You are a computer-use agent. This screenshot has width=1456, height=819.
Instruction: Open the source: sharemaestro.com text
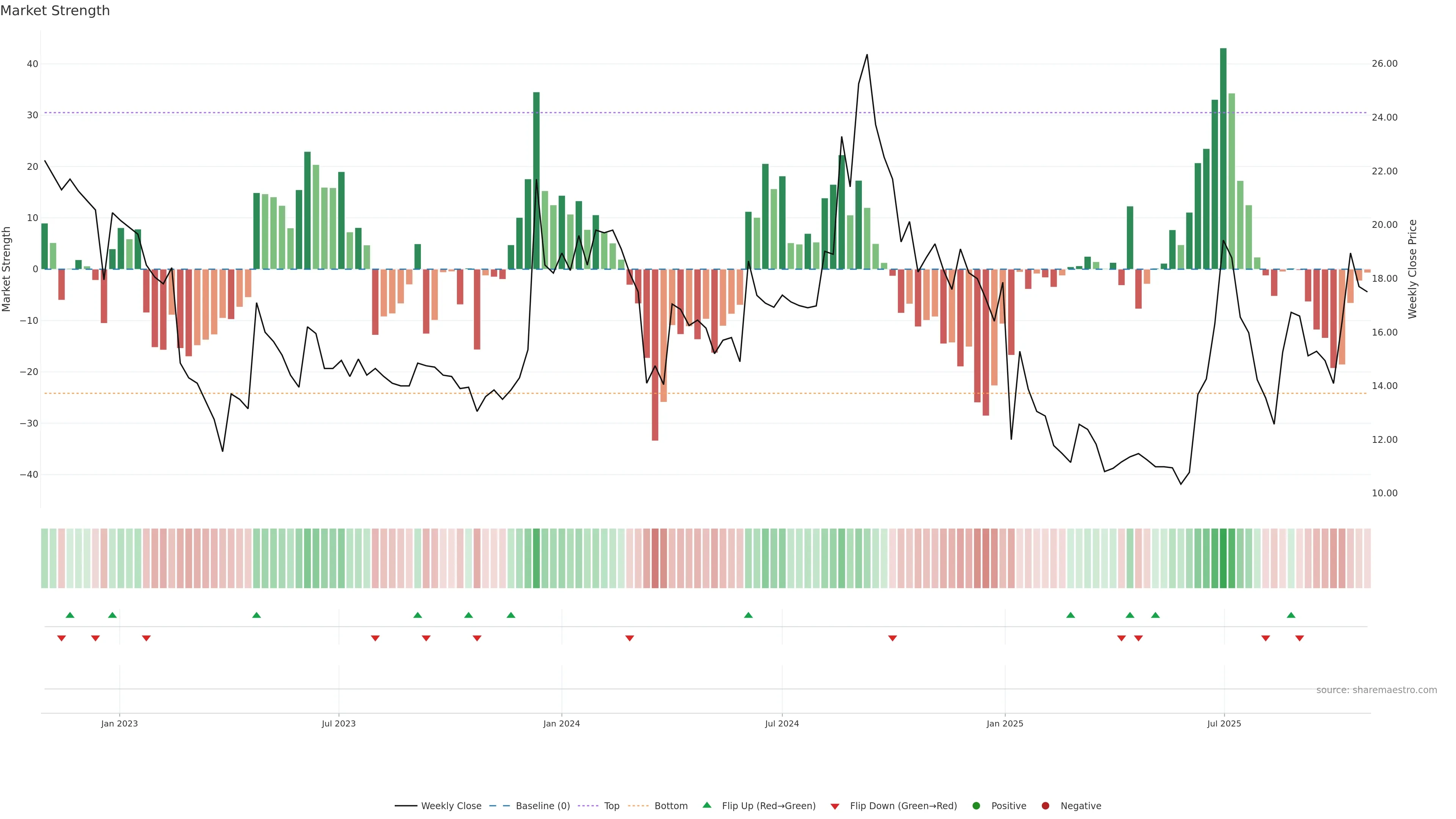(x=1376, y=690)
